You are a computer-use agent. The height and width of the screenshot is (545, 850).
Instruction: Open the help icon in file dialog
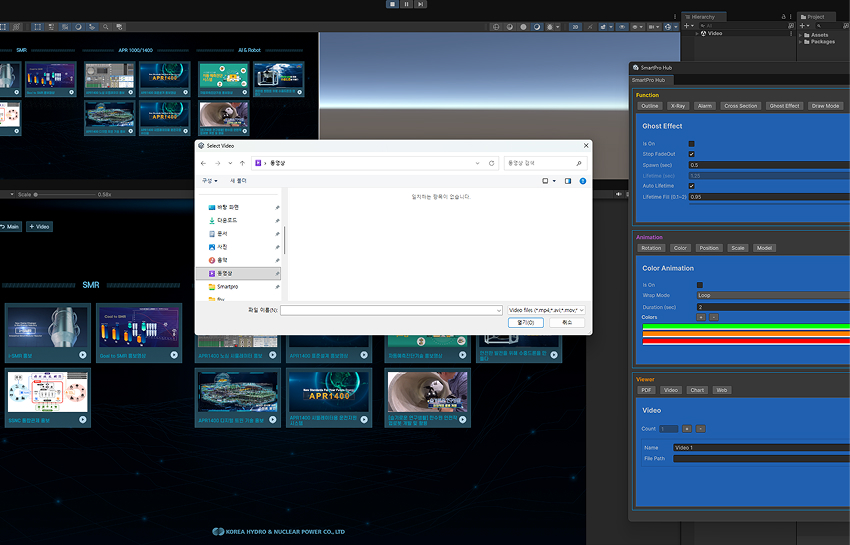click(583, 181)
